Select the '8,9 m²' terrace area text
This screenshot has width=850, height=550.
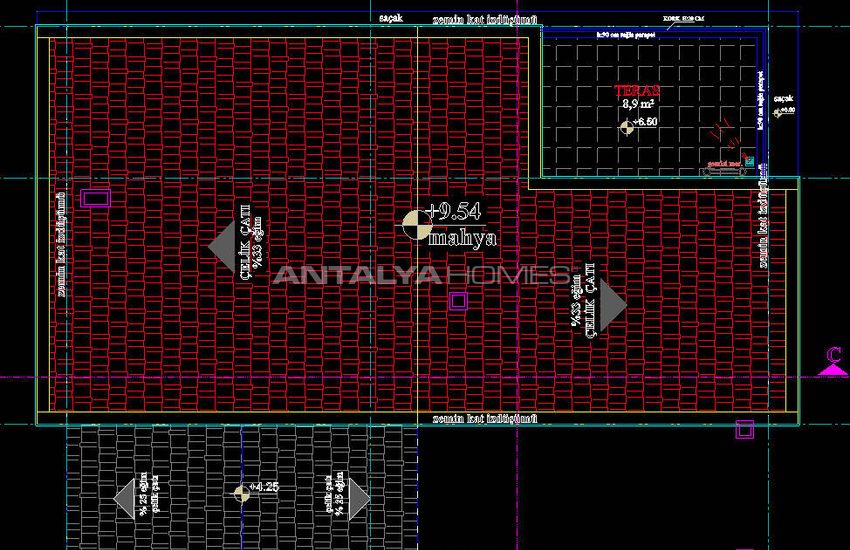[638, 103]
